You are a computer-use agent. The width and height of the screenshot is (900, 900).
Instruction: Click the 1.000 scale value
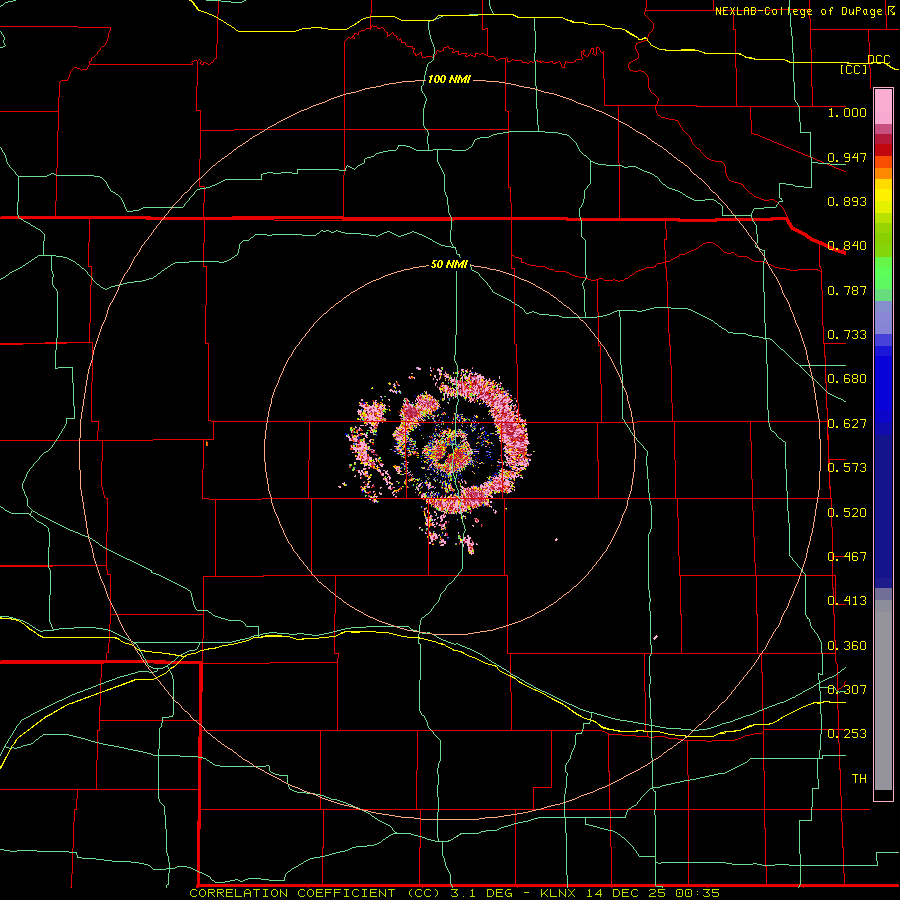click(x=847, y=112)
